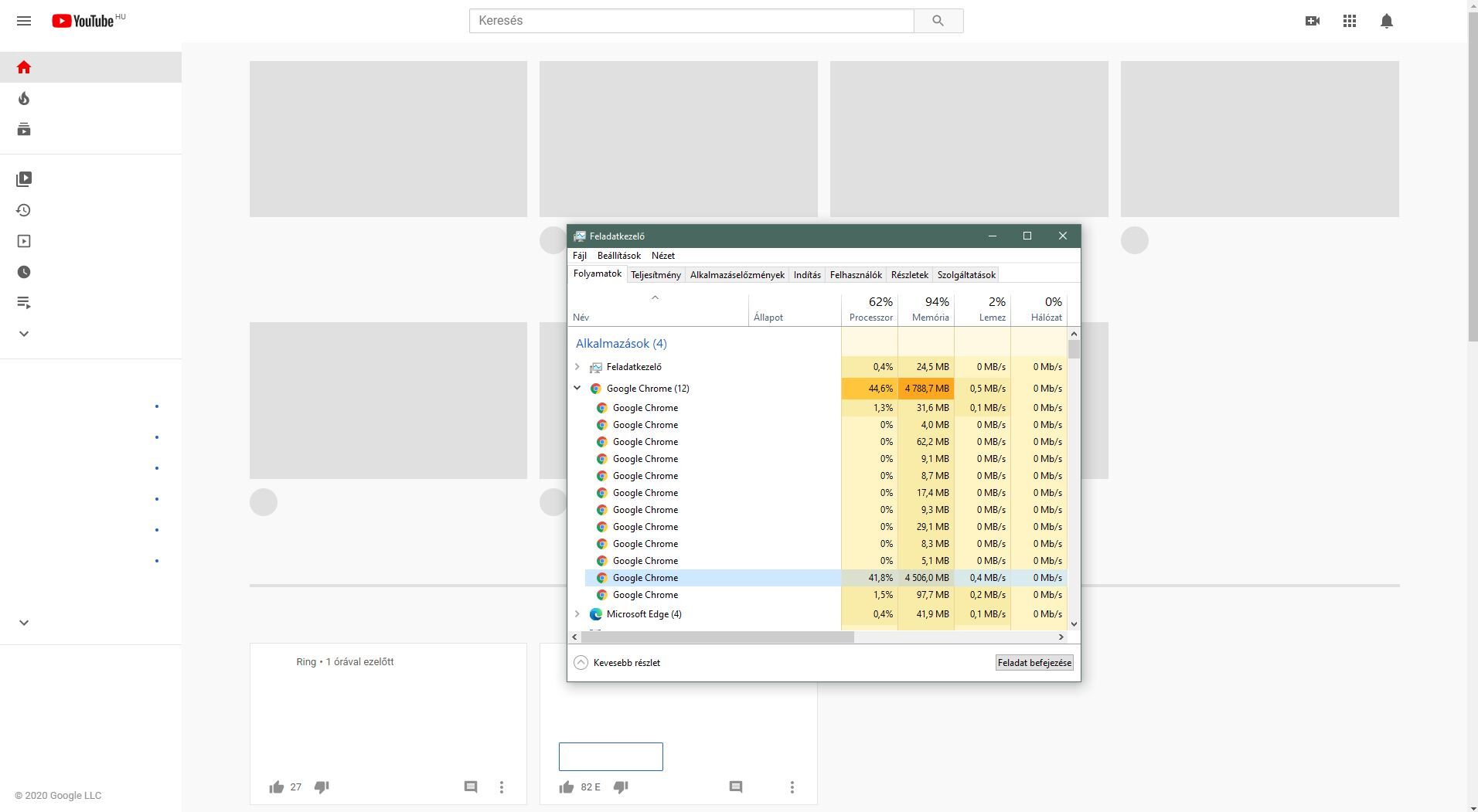Select the Chrome process using 62,2 MB
Screen dimensions: 1478x812
pyautogui.click(x=826, y=442)
